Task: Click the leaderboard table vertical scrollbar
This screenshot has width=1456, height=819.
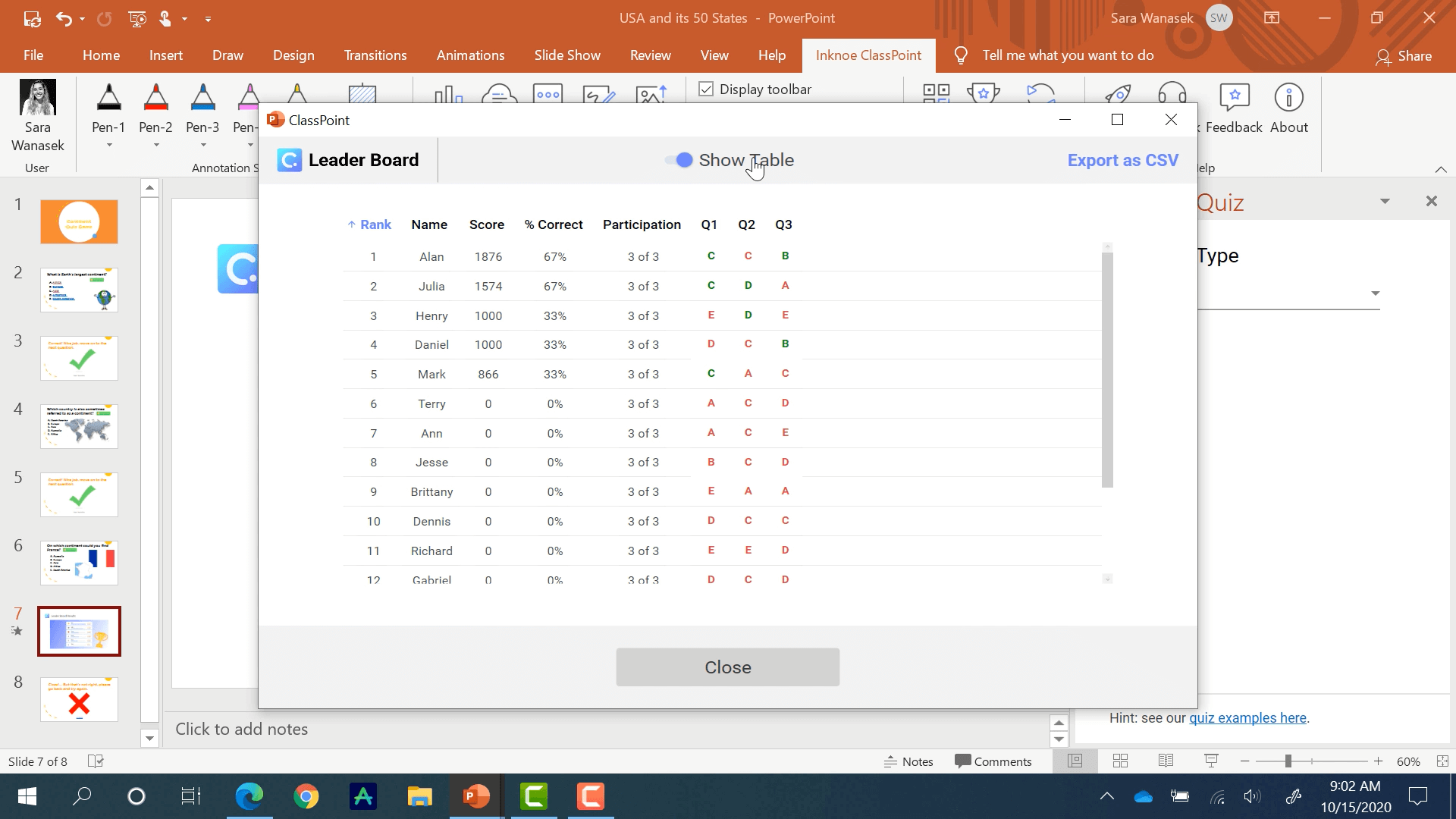Action: [1107, 370]
